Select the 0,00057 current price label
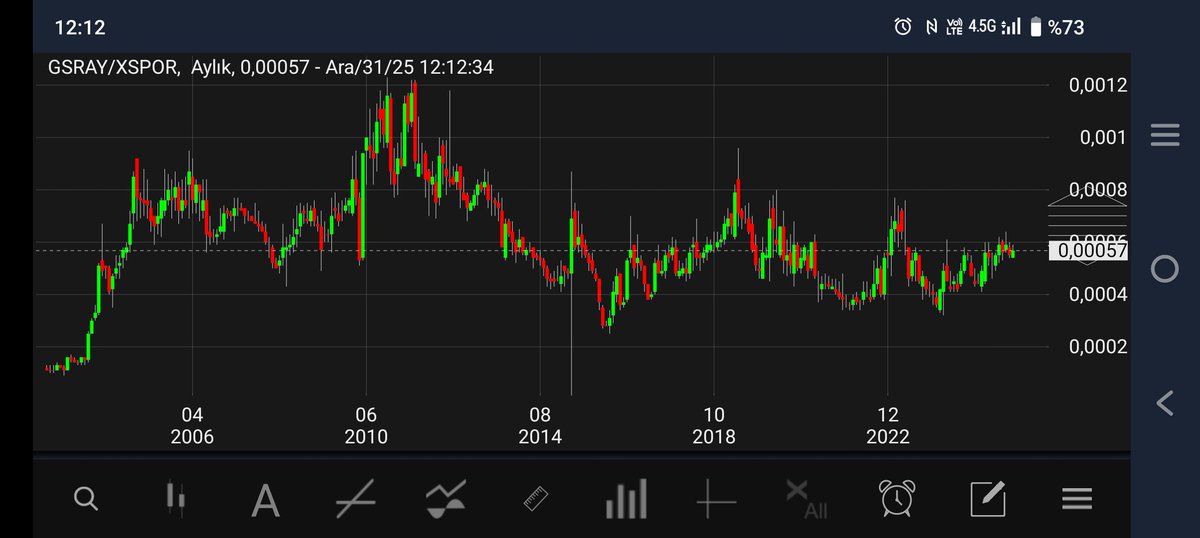 click(1089, 251)
